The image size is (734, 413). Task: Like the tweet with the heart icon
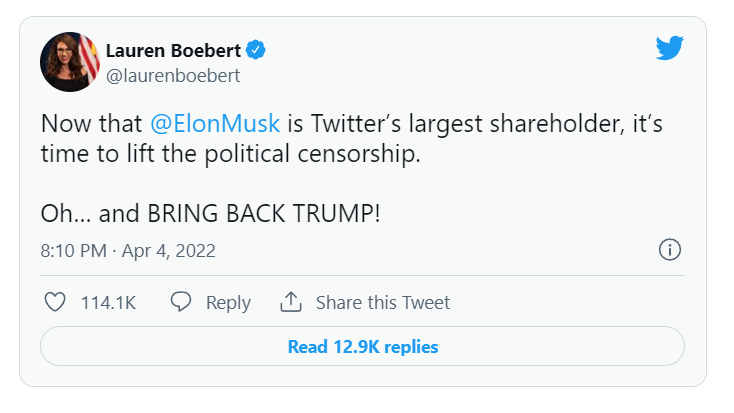56,302
